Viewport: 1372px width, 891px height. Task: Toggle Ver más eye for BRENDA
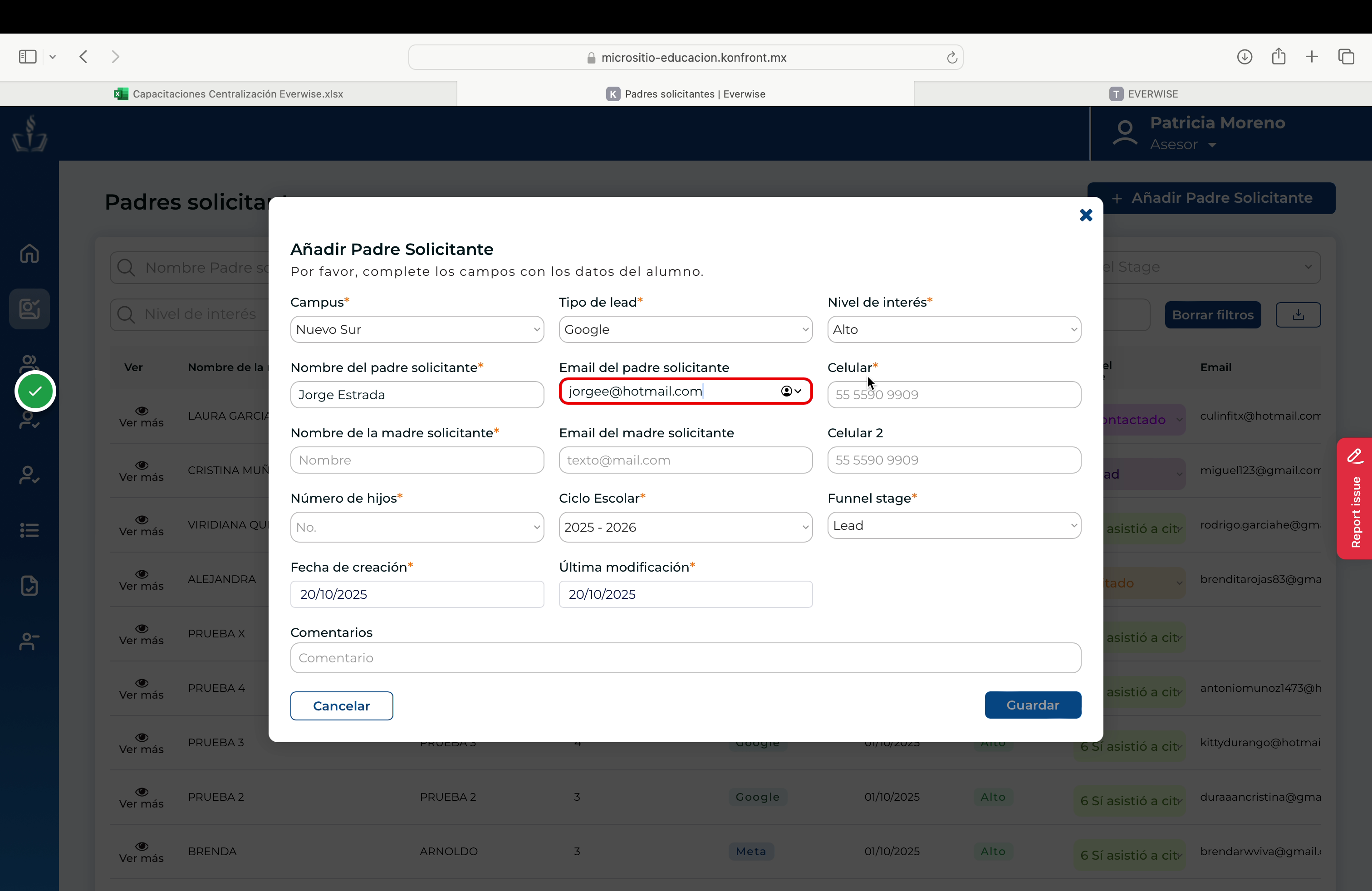point(141,847)
